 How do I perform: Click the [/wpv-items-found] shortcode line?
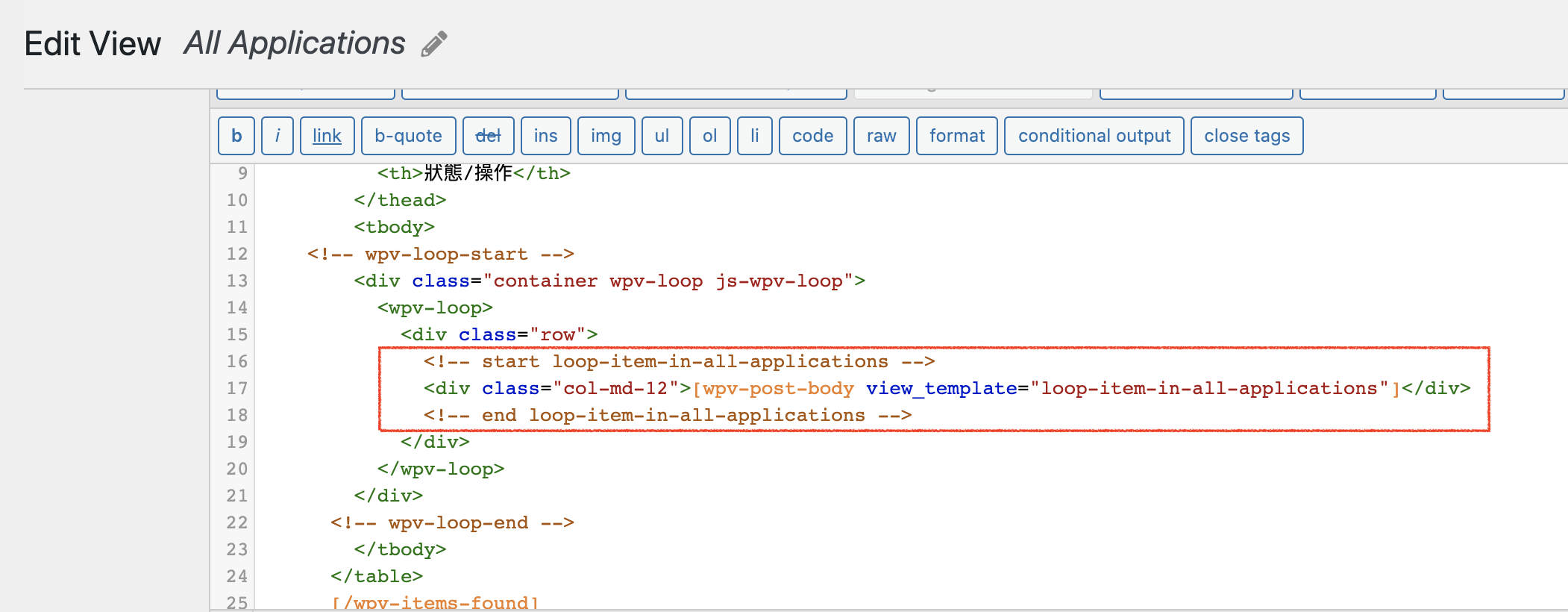[435, 603]
